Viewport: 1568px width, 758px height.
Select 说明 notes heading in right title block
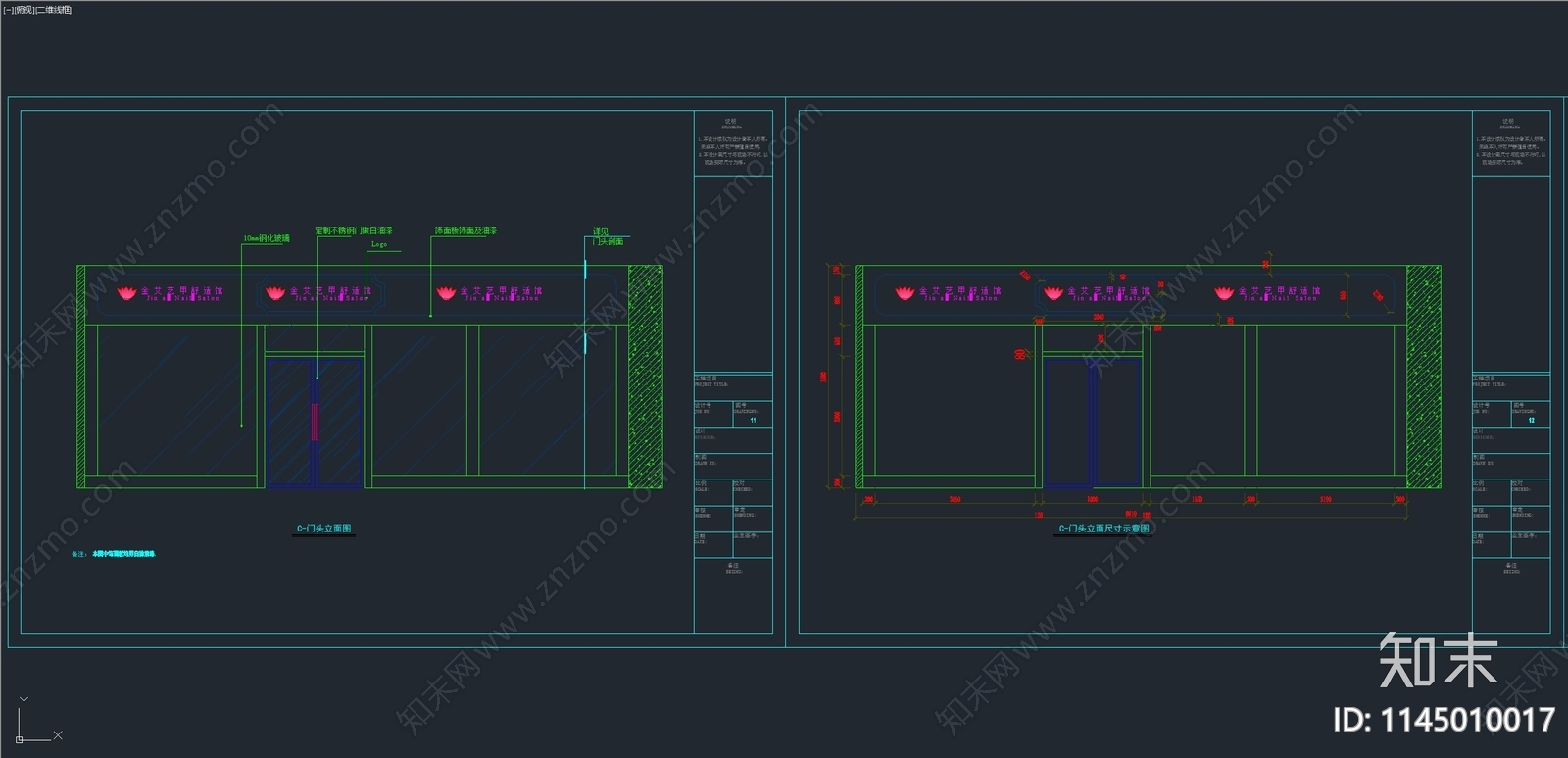(1509, 124)
